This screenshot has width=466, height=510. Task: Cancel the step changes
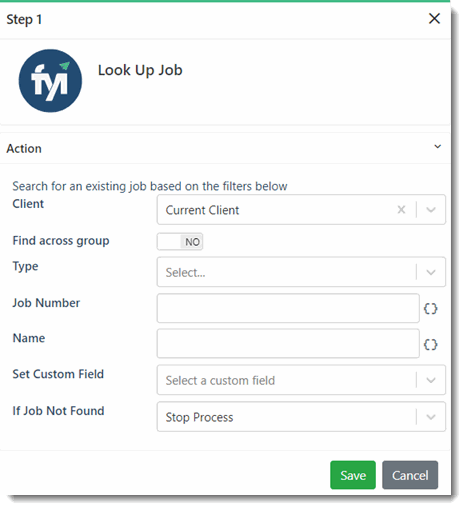point(410,475)
